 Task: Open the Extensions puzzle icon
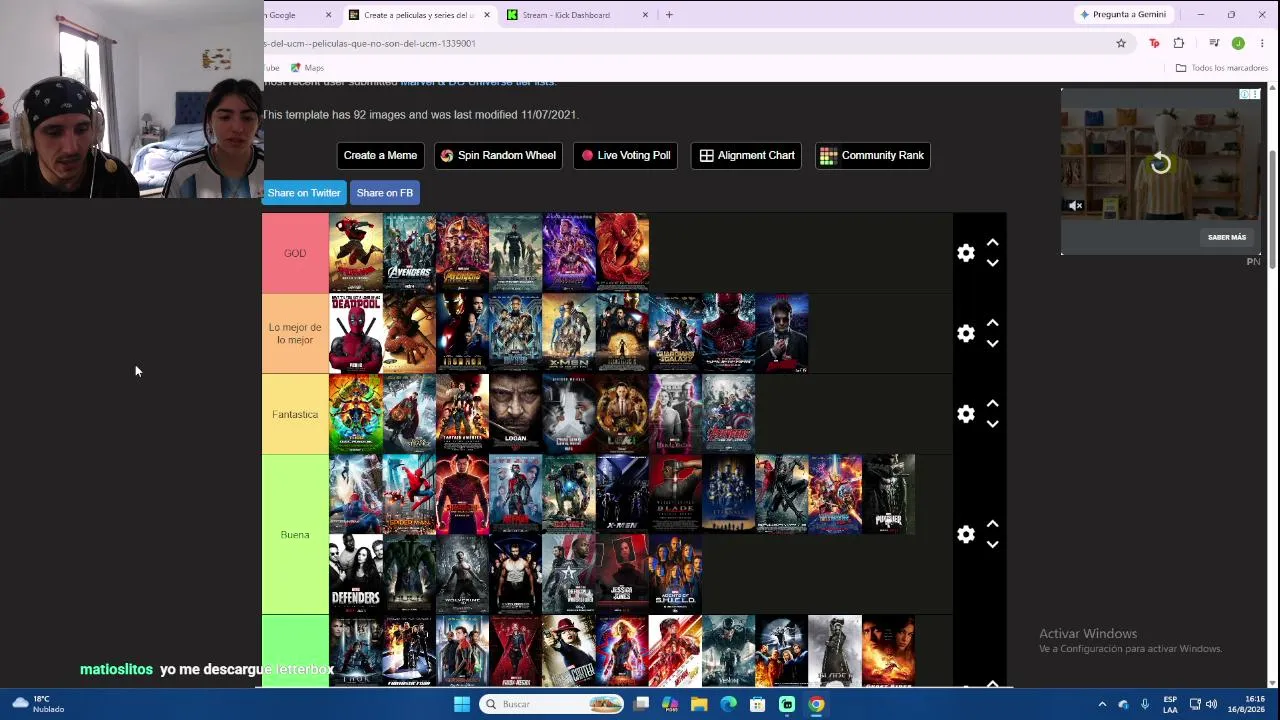pos(1179,43)
